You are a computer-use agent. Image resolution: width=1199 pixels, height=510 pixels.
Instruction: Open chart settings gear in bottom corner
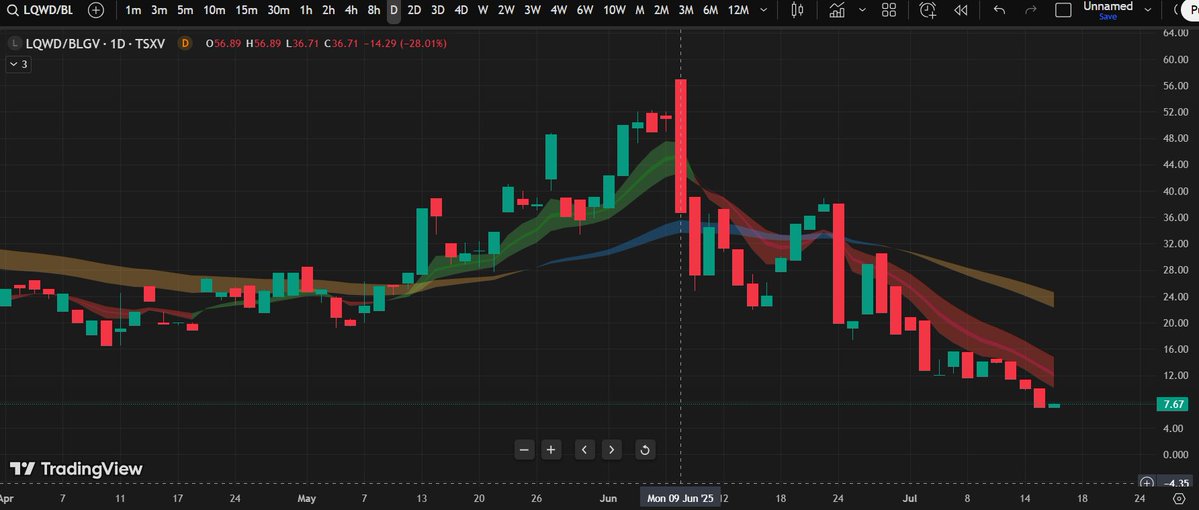pos(1178,499)
